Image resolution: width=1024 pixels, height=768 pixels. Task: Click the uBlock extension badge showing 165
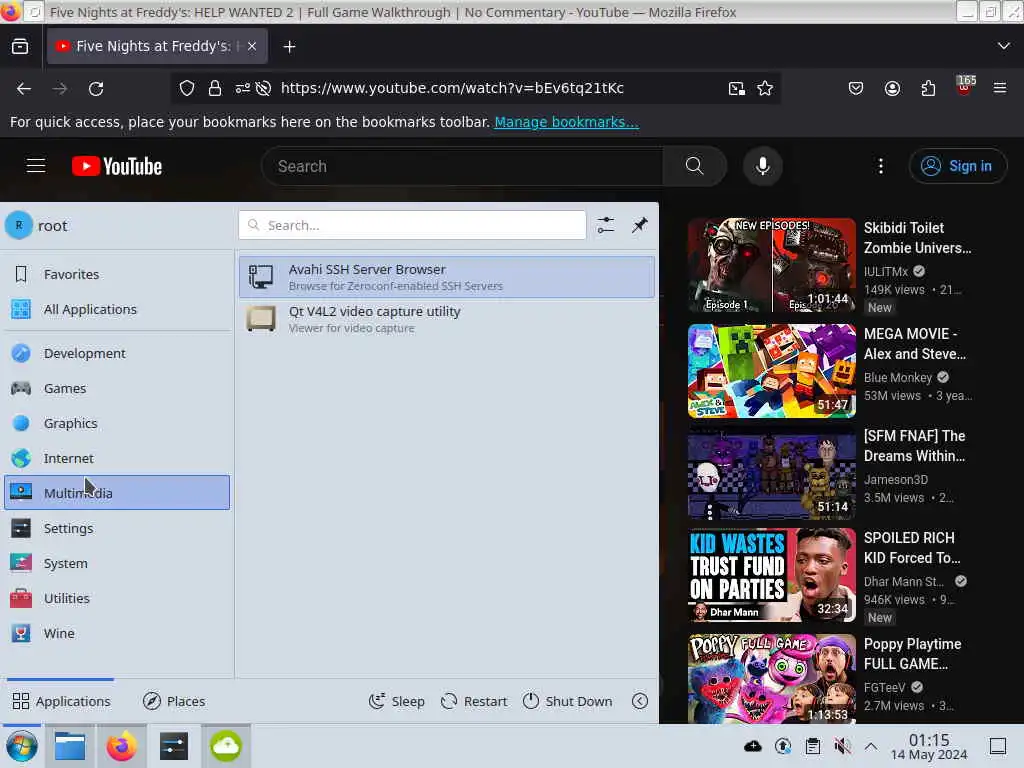pyautogui.click(x=965, y=86)
